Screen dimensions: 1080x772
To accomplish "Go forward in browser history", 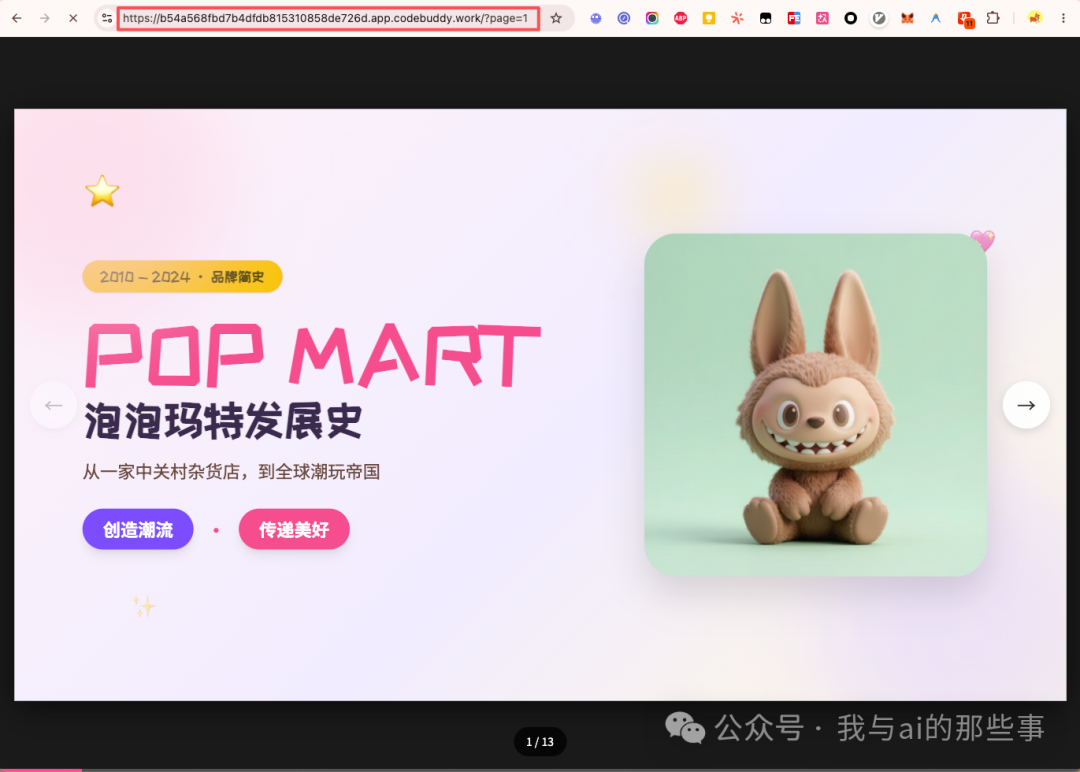I will tap(45, 18).
